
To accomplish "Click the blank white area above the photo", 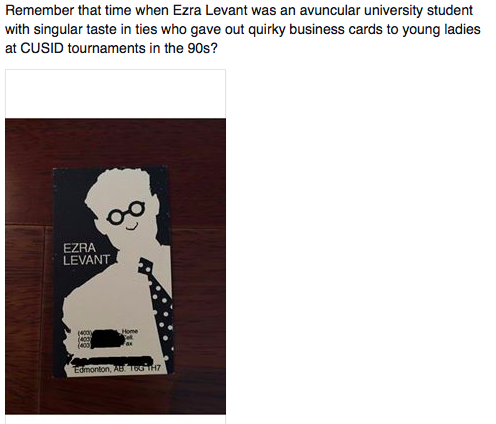I will 115,94.
